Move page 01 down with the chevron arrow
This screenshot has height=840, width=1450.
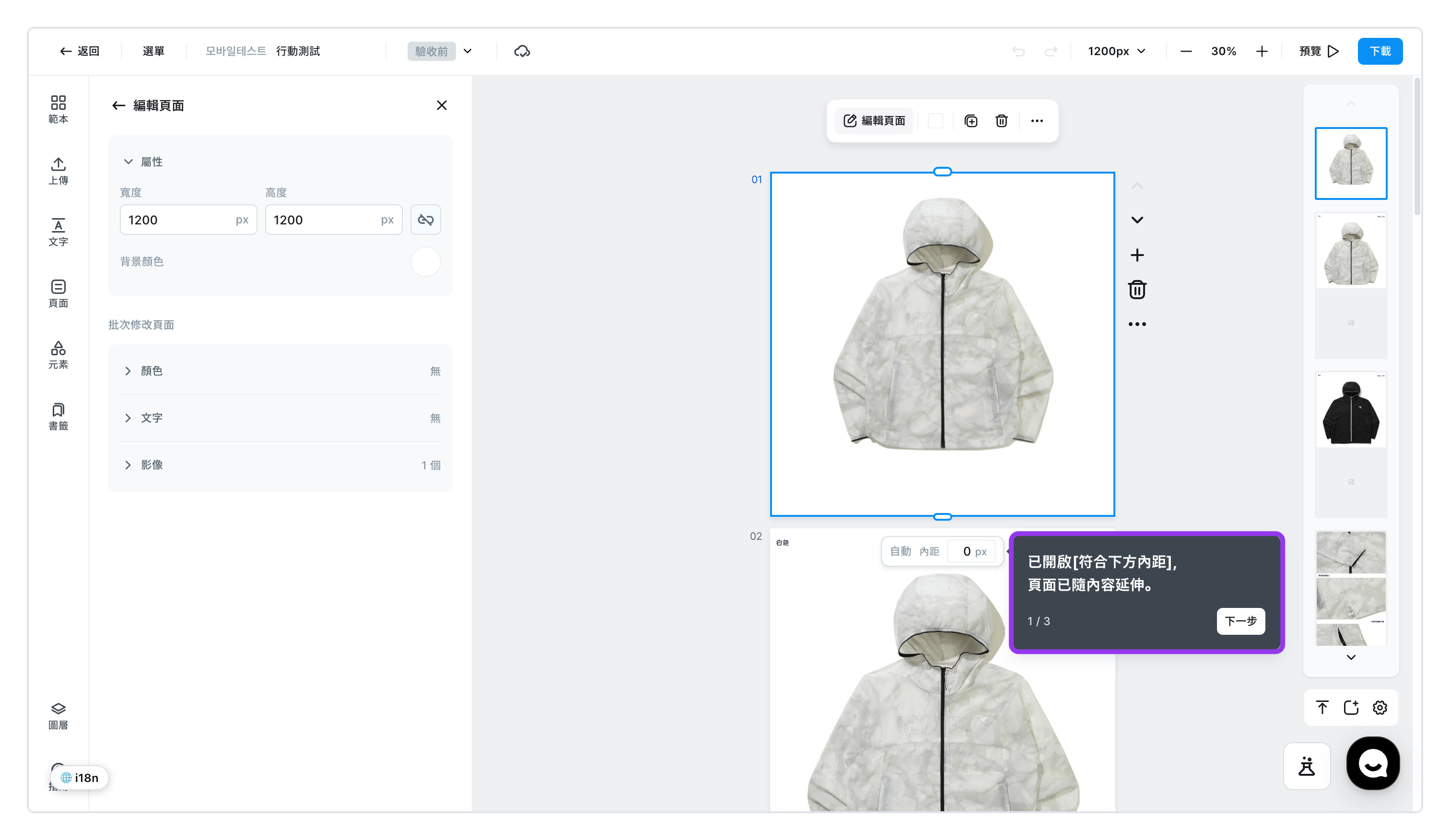pos(1137,220)
